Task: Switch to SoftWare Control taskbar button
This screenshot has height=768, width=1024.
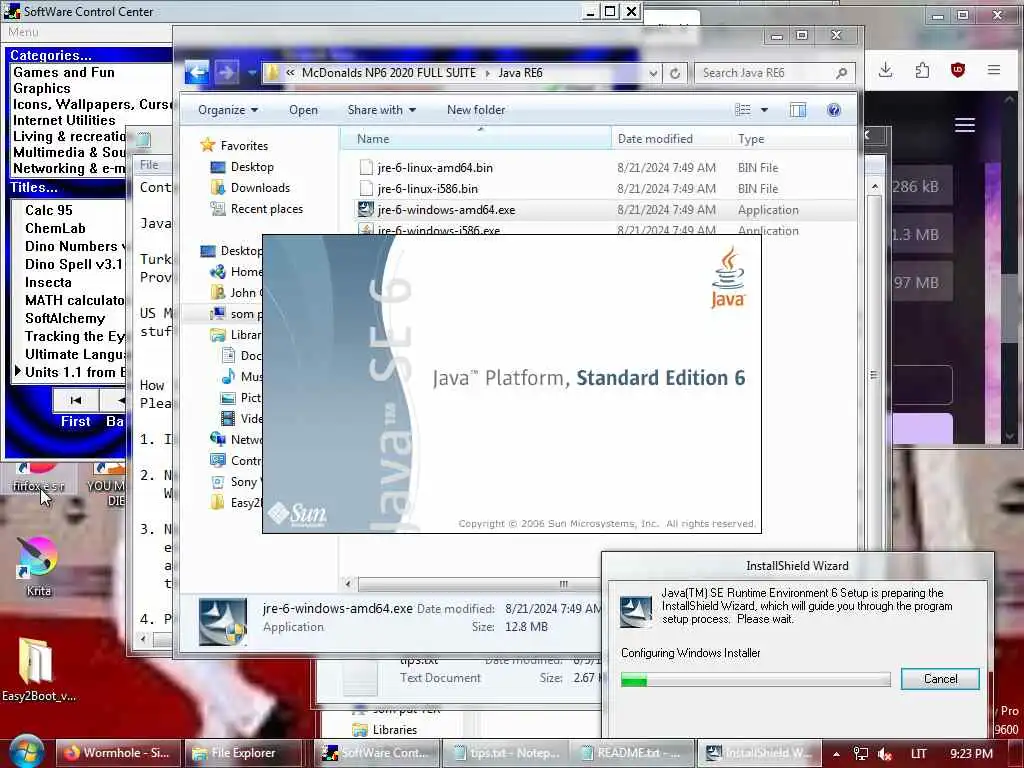Action: [x=377, y=753]
